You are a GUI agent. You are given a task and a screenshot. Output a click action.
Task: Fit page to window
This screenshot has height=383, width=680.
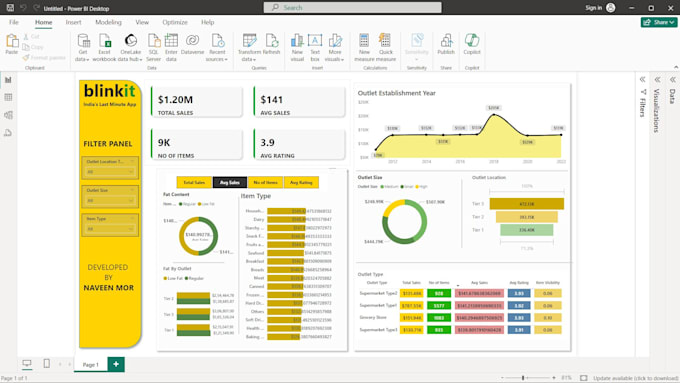coord(584,378)
